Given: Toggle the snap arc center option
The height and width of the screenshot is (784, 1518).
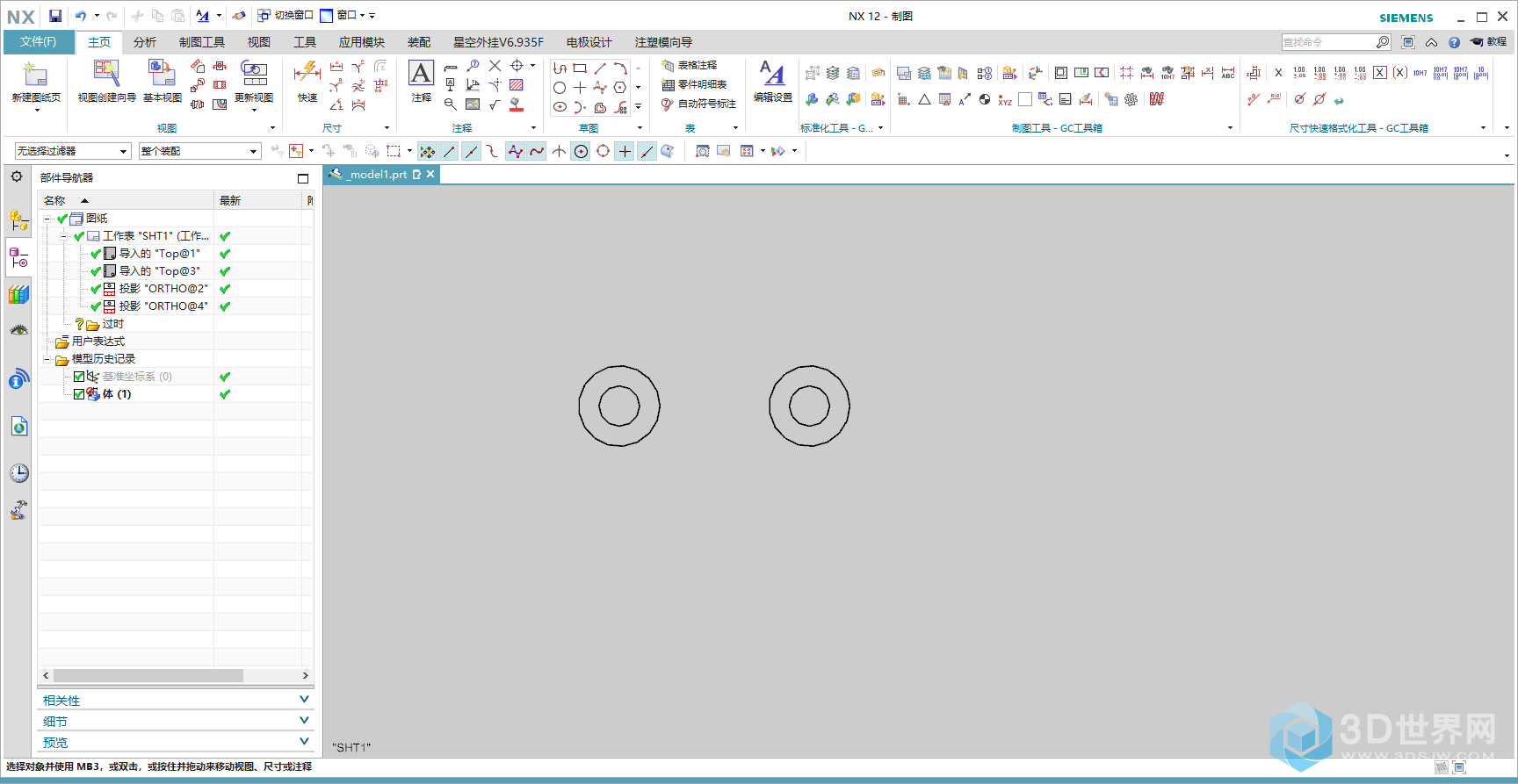Looking at the screenshot, I should [581, 152].
